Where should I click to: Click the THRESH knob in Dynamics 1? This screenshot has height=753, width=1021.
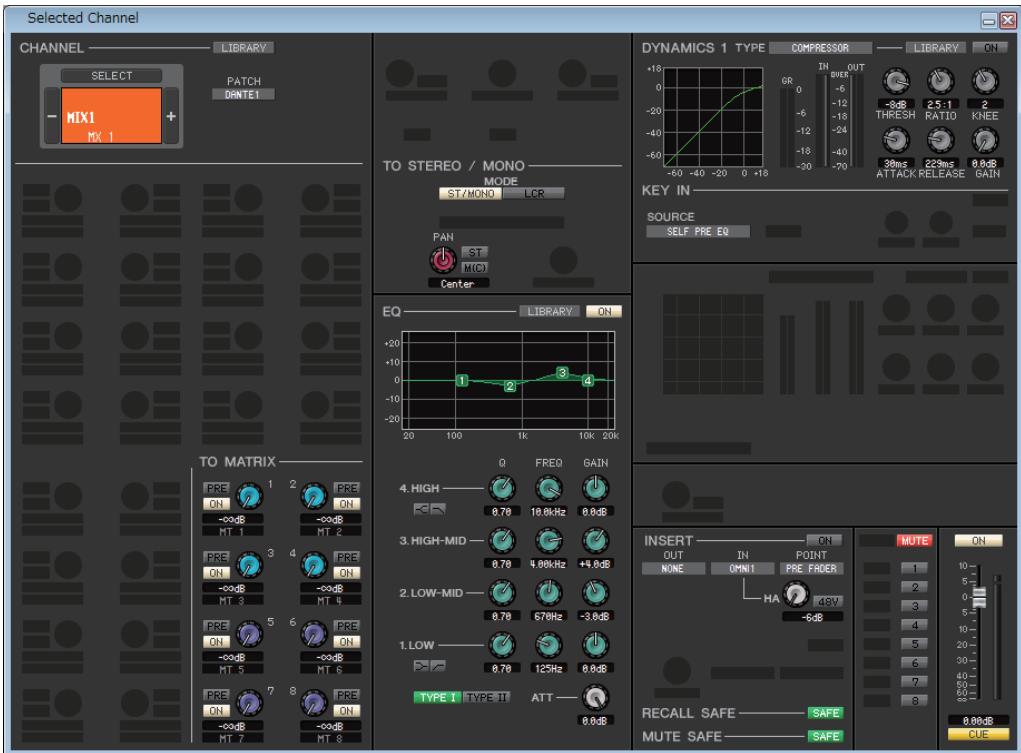pyautogui.click(x=896, y=81)
